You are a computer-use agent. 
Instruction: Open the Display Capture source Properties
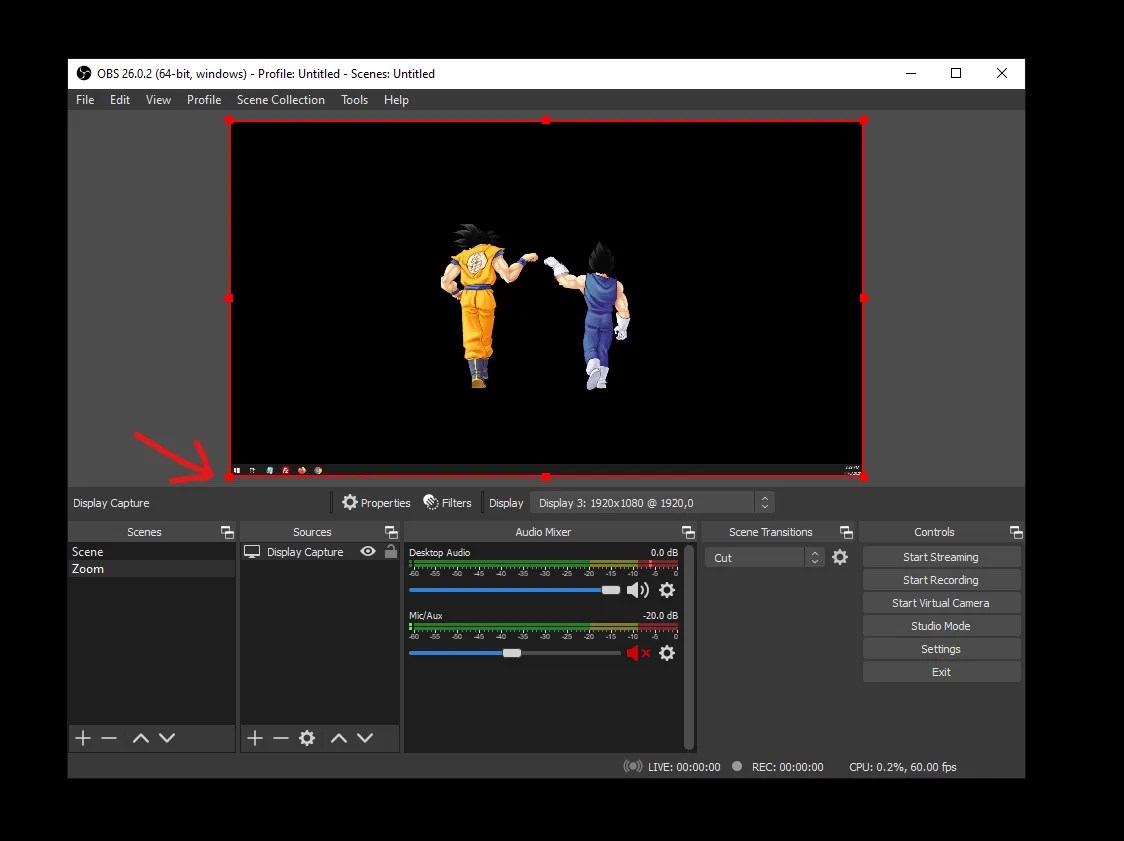(376, 502)
